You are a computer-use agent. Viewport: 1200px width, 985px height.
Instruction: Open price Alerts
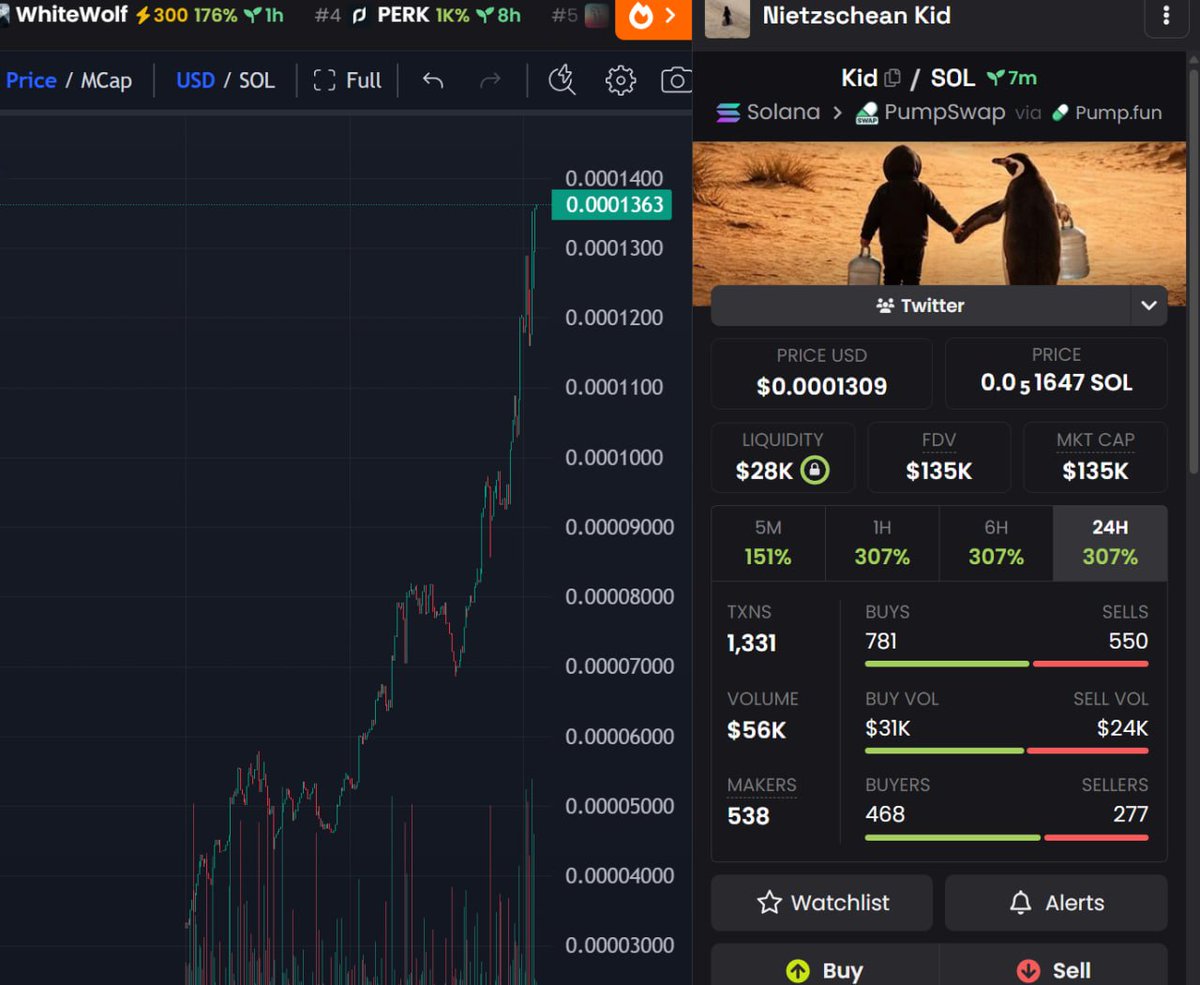(x=1056, y=902)
